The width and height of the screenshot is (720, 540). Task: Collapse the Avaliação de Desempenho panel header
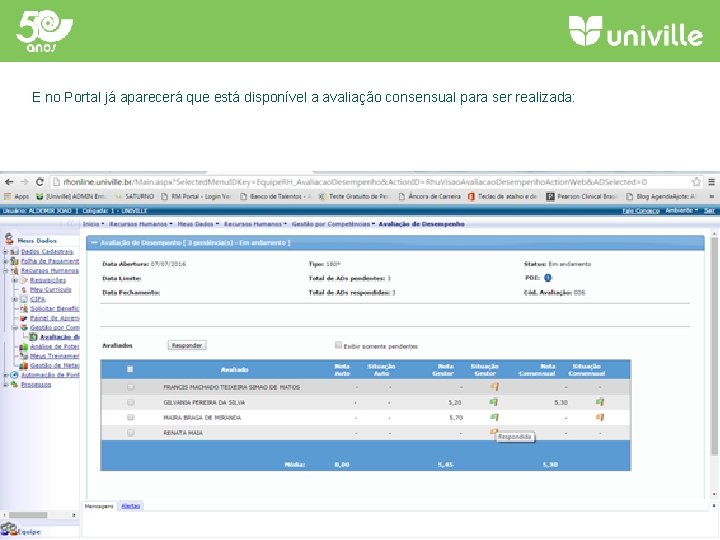(94, 243)
